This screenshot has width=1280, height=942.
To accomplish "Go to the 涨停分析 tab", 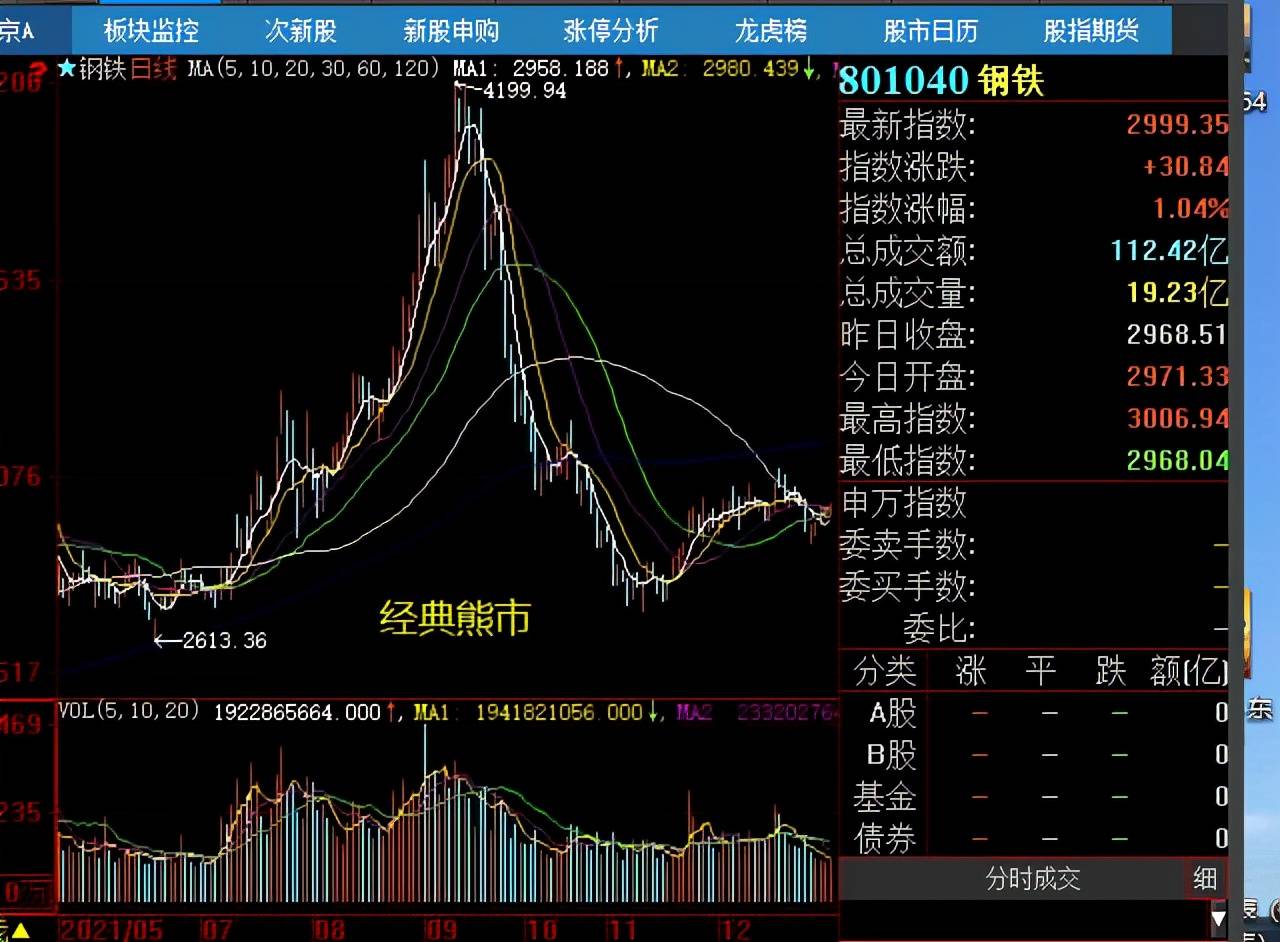I will (x=611, y=31).
